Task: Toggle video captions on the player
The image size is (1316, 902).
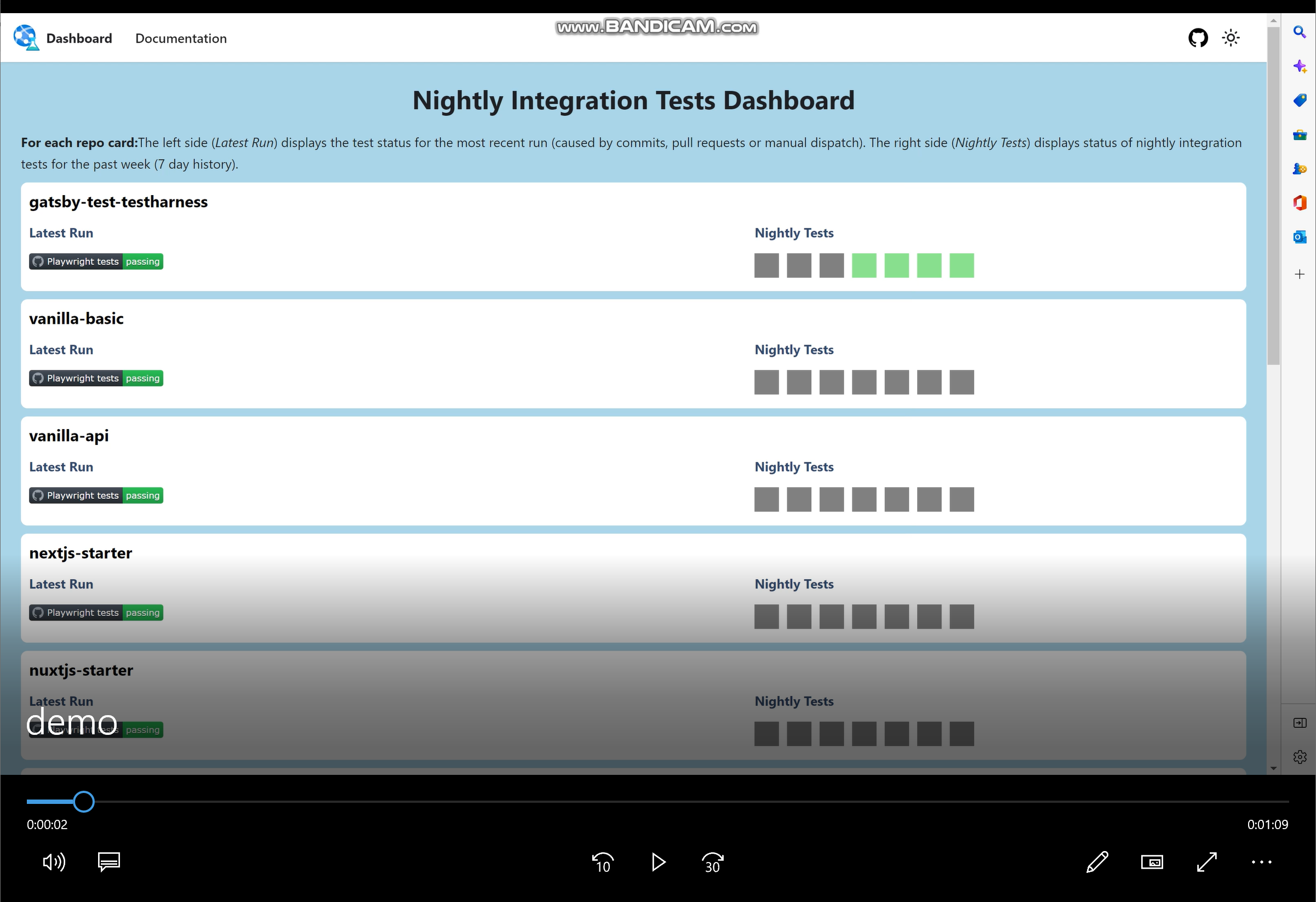Action: point(108,862)
